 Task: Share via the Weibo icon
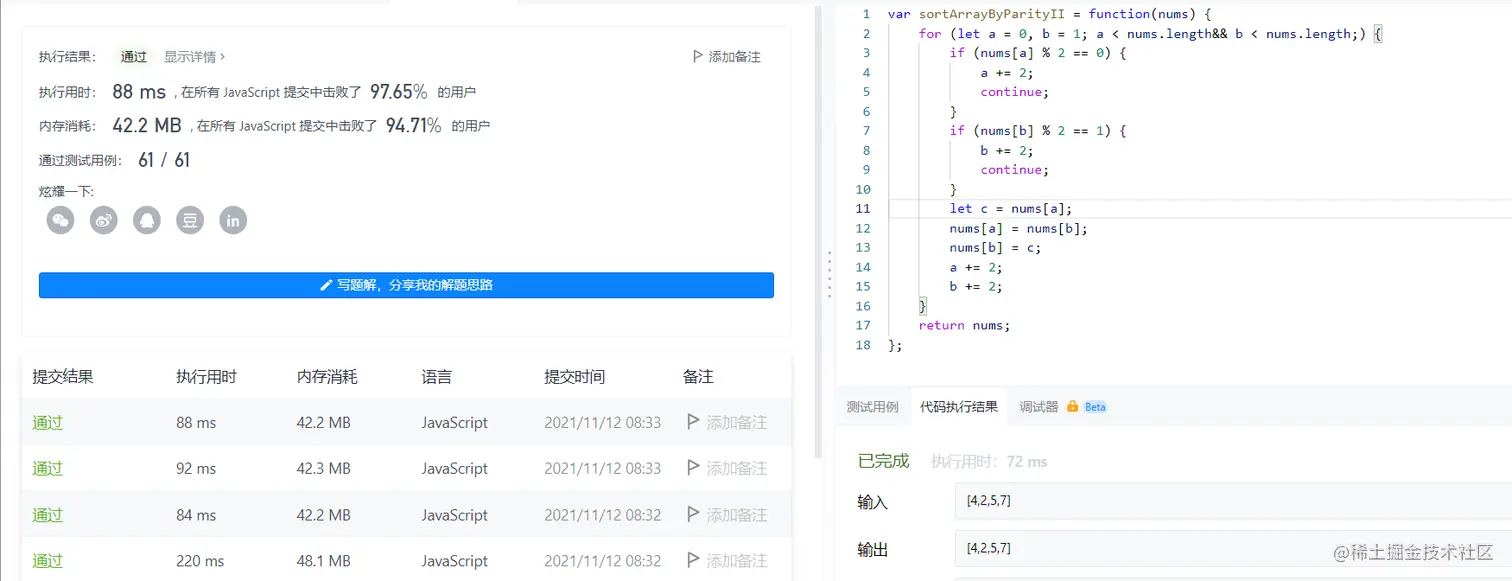[x=104, y=220]
